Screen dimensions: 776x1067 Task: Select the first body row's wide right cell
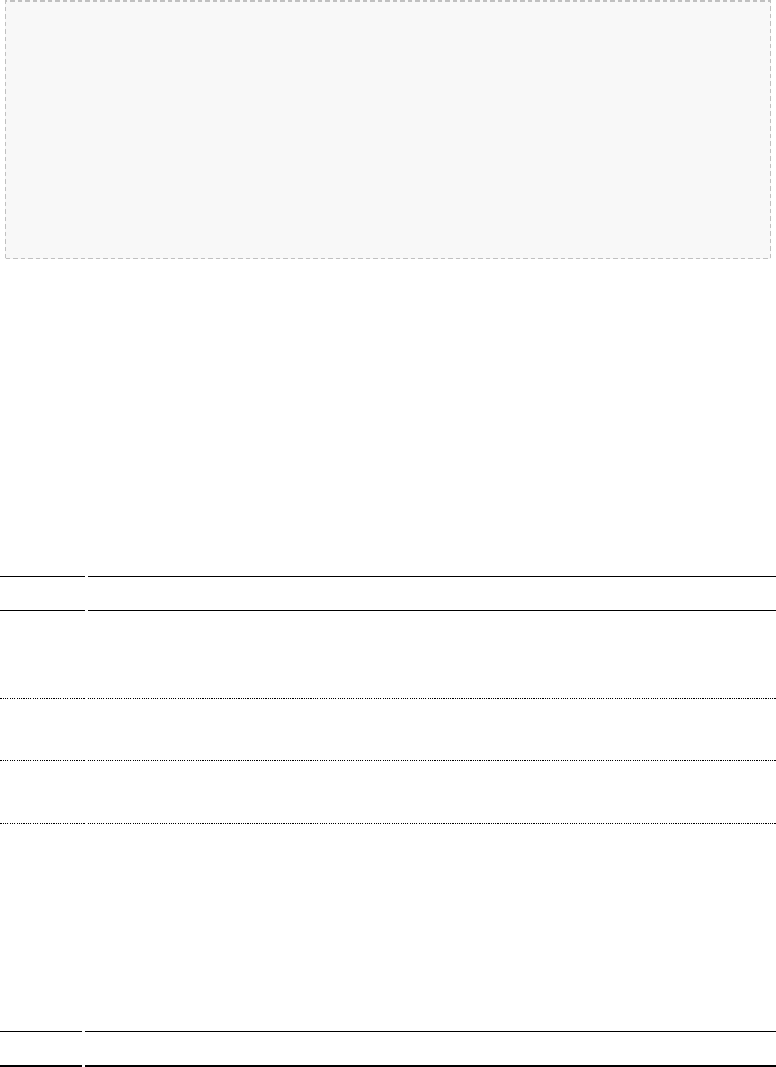(x=432, y=655)
